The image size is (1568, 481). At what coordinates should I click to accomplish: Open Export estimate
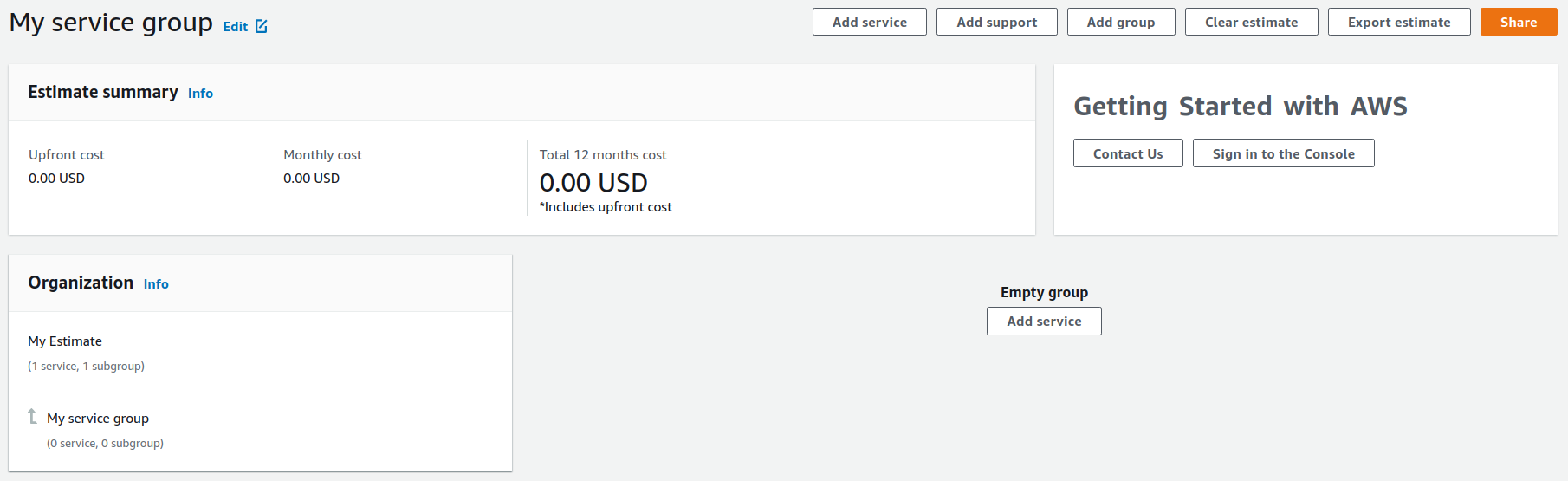coord(1398,23)
